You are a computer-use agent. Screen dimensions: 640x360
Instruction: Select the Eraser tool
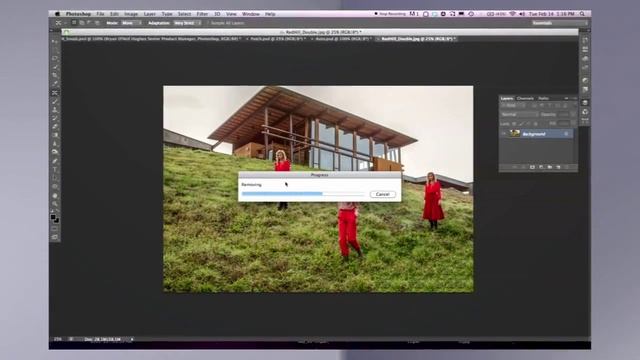[x=55, y=127]
